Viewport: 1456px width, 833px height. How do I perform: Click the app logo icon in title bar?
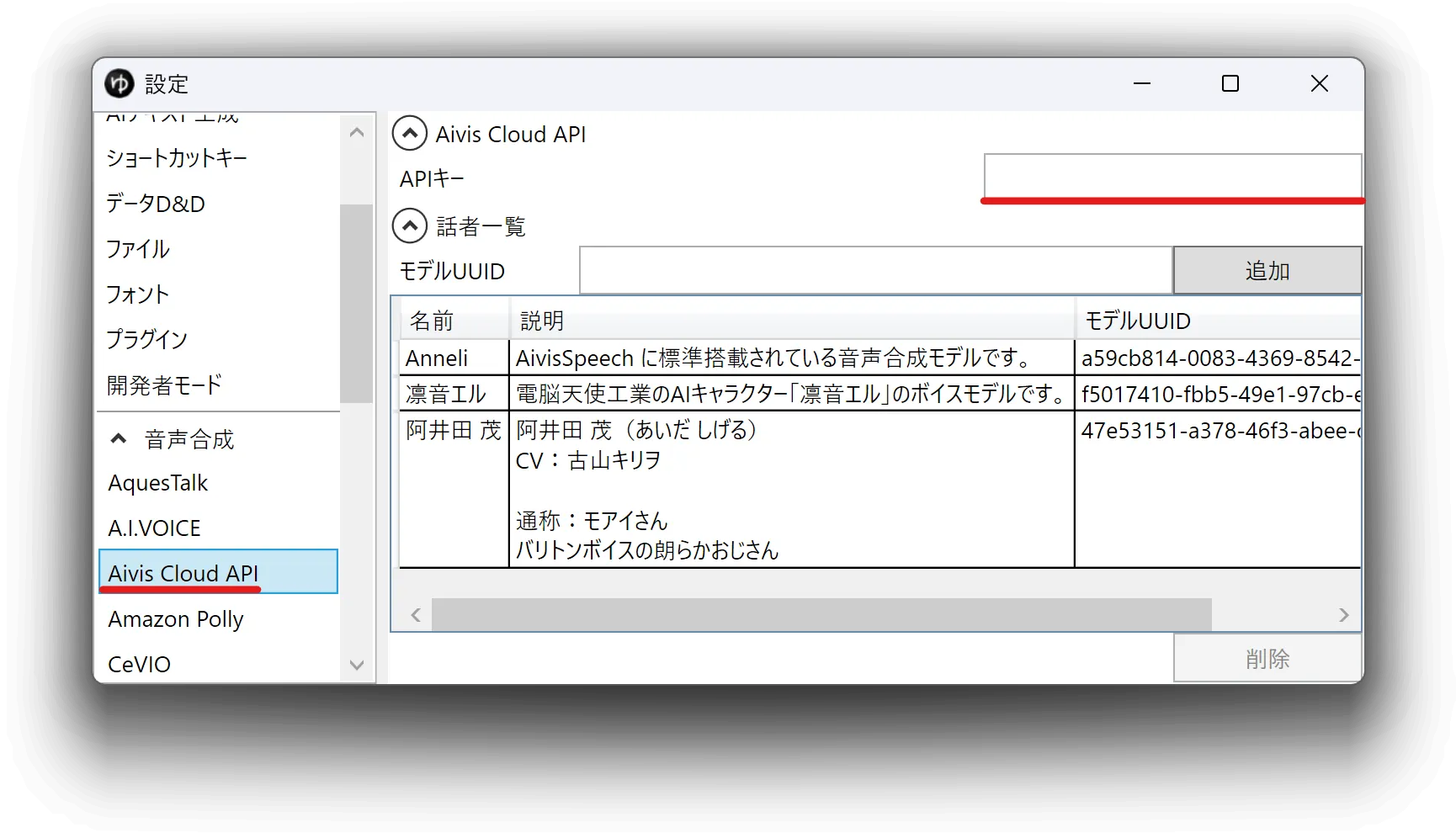coord(120,83)
